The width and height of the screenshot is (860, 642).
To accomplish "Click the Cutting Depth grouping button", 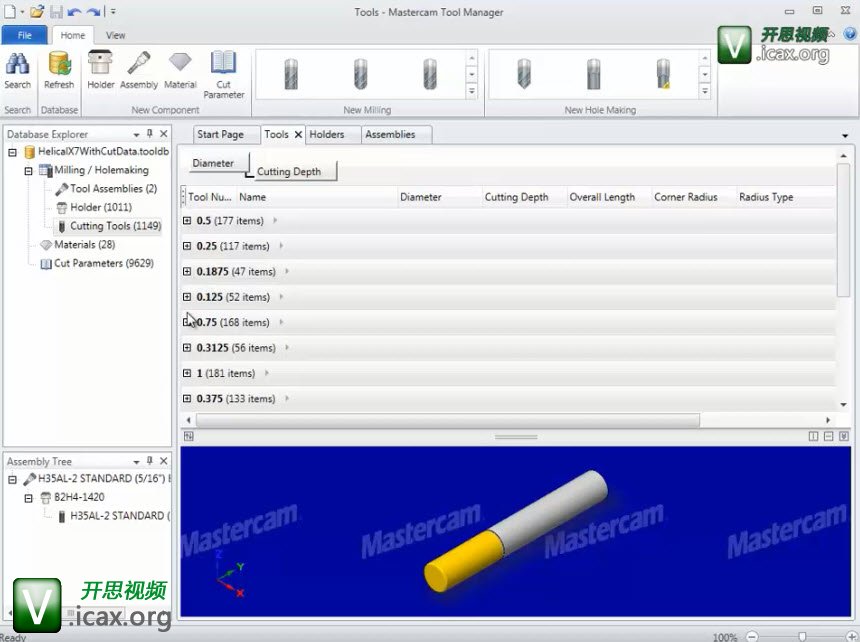I will (289, 171).
